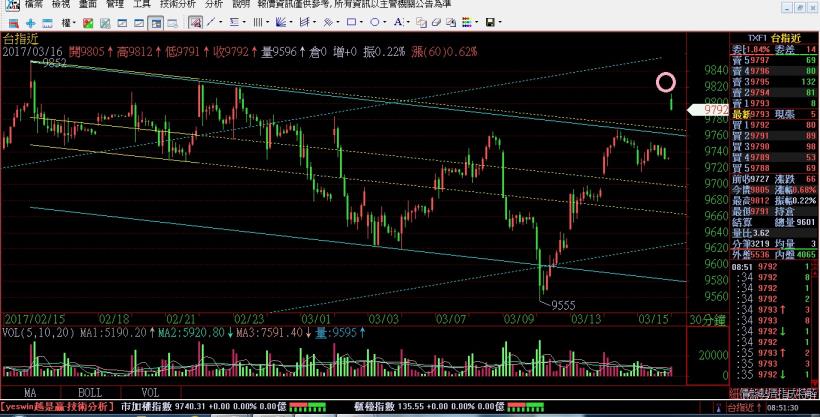Image resolution: width=820 pixels, height=417 pixels.
Task: Click the 30分鐘 timeframe label
Action: (x=704, y=318)
